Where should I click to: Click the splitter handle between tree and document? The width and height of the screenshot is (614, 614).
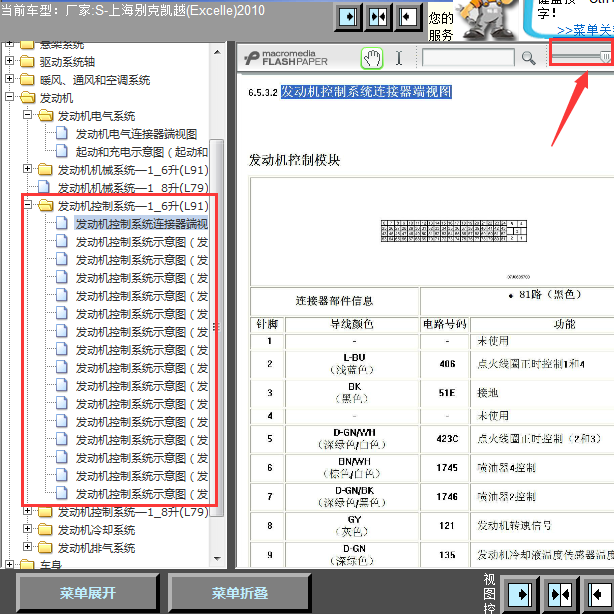[x=215, y=327]
